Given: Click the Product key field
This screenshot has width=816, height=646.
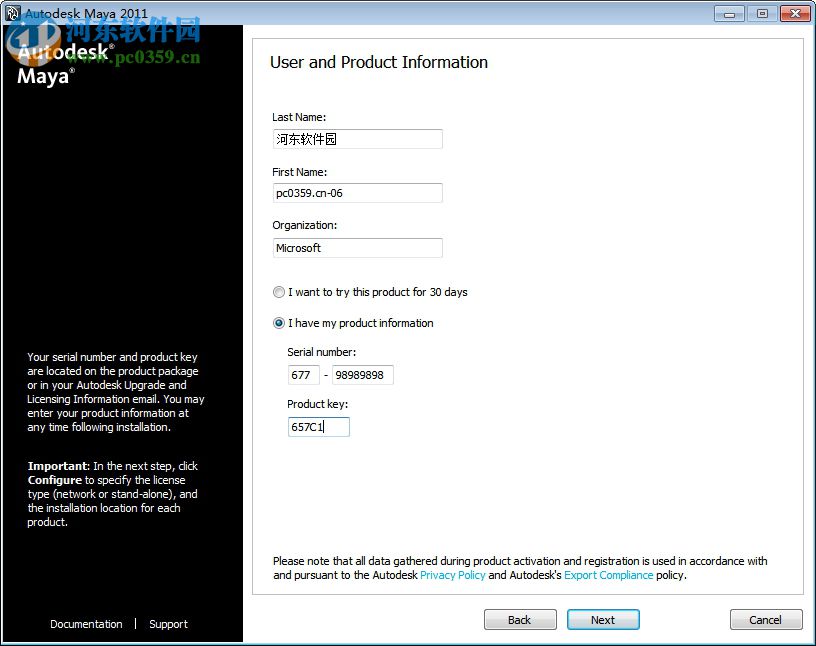Looking at the screenshot, I should 318,427.
